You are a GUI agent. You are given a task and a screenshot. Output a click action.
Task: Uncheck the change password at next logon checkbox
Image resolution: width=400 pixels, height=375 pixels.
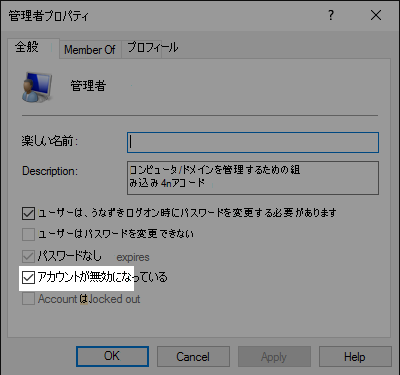pos(28,213)
